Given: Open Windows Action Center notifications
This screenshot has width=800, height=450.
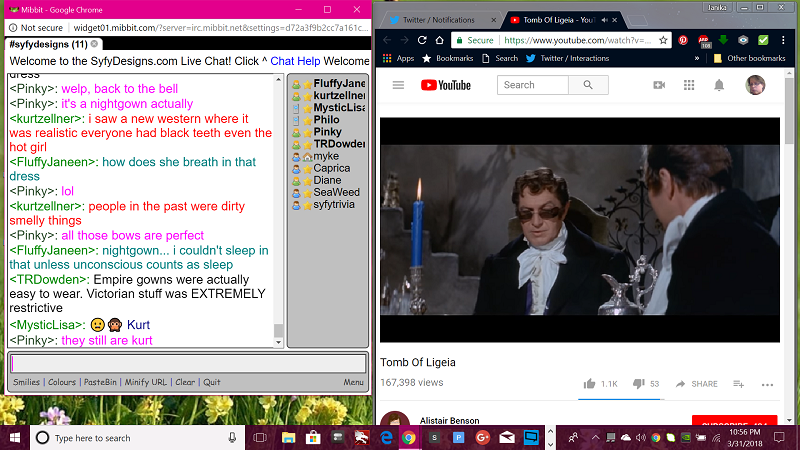Looking at the screenshot, I should click(779, 437).
